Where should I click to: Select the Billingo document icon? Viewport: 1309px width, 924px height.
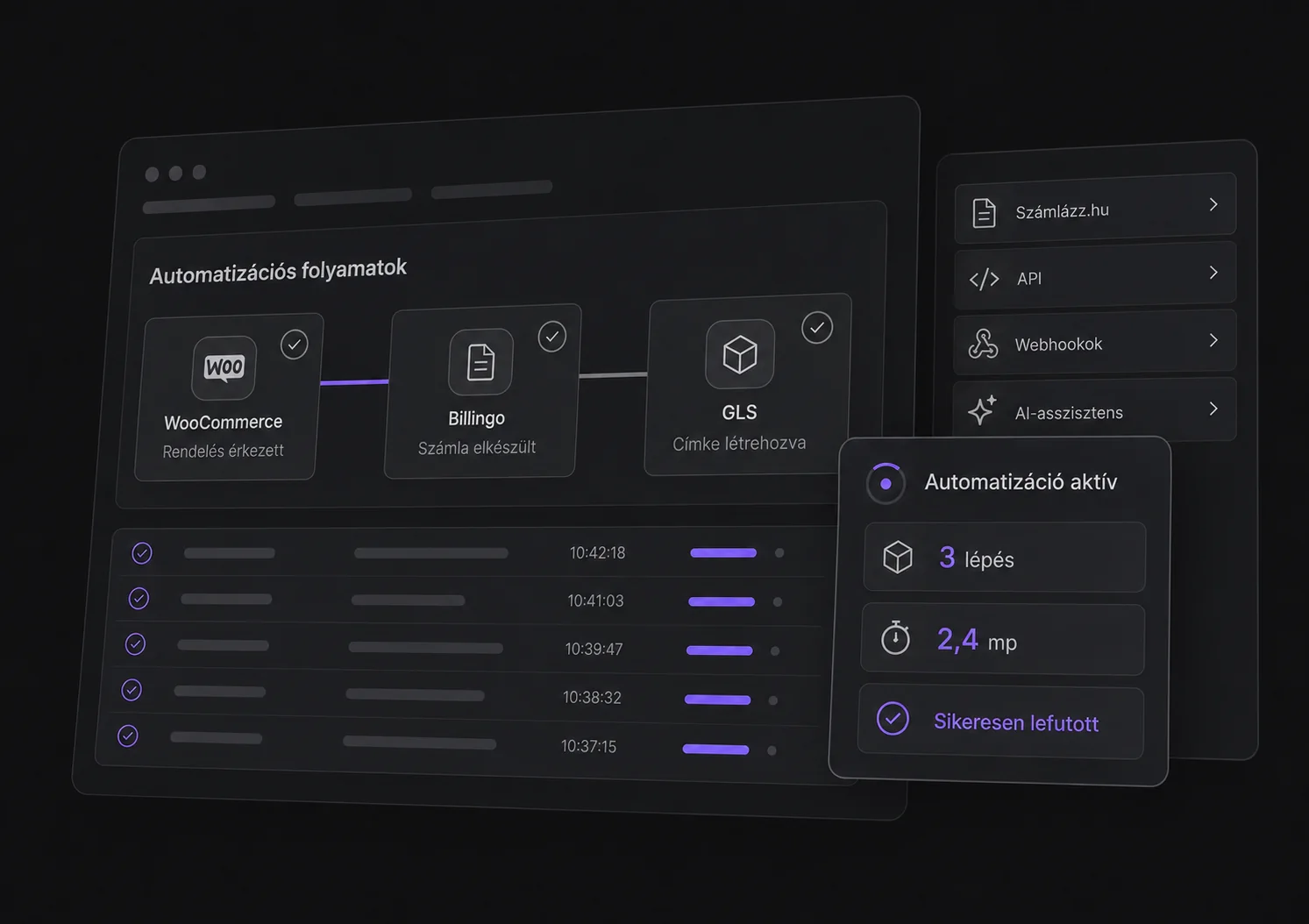pyautogui.click(x=480, y=361)
